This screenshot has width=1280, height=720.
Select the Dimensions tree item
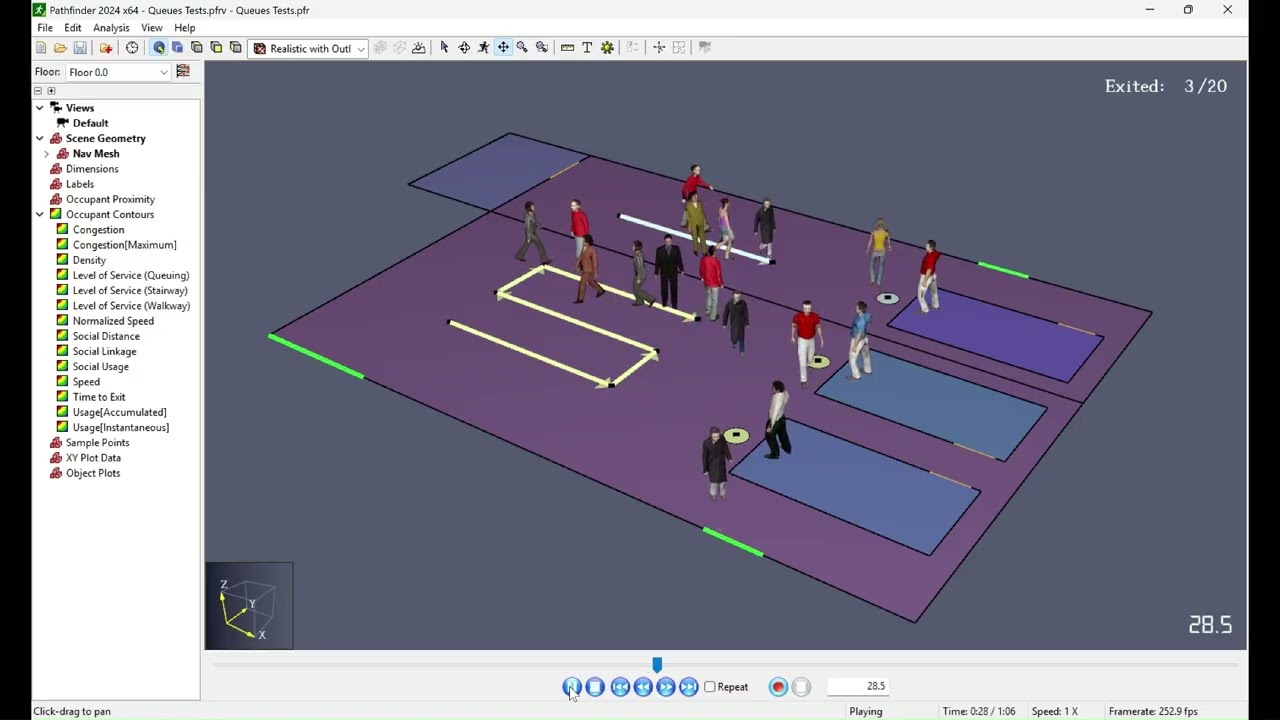coord(92,169)
